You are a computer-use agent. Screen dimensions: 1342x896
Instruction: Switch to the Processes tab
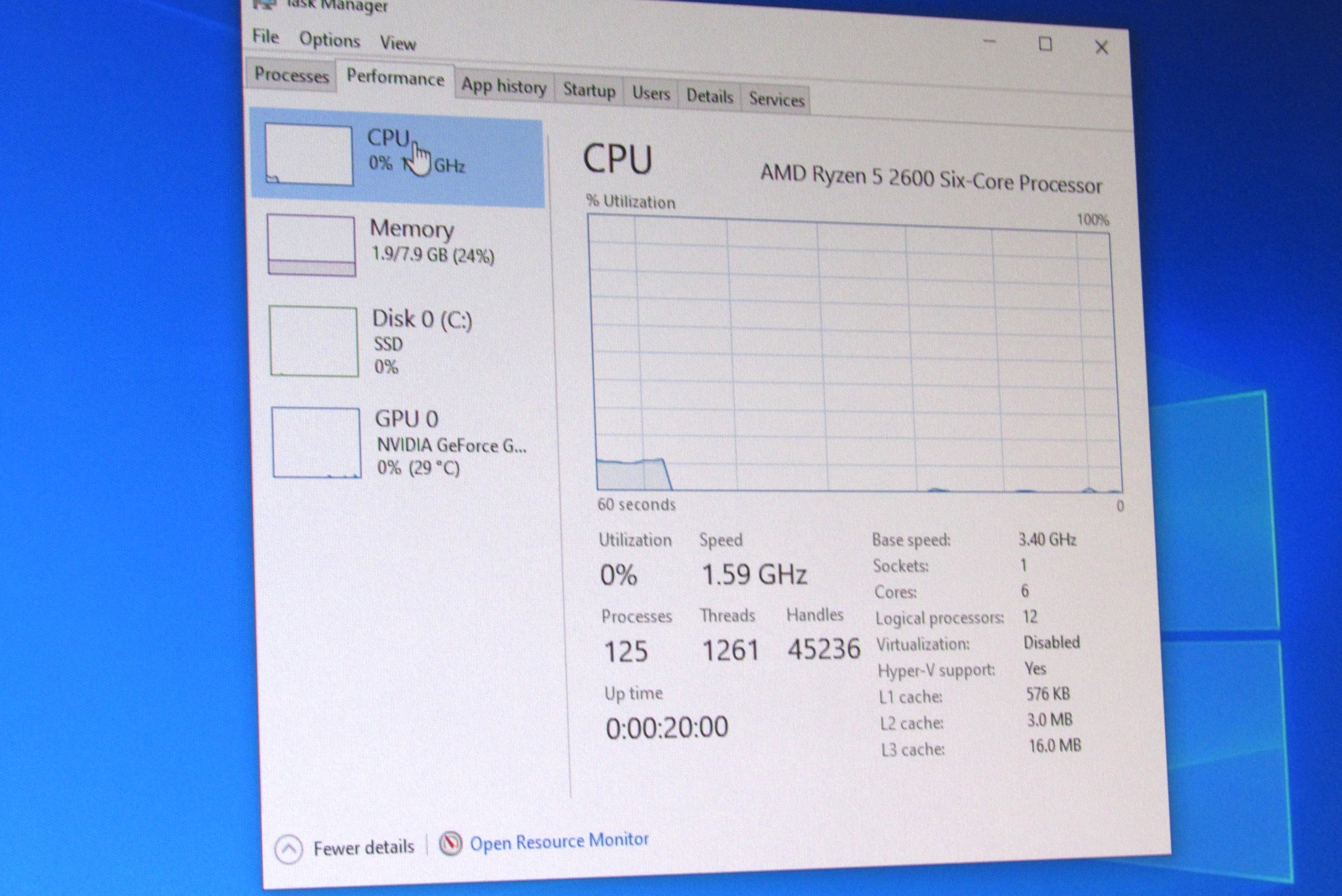point(291,75)
